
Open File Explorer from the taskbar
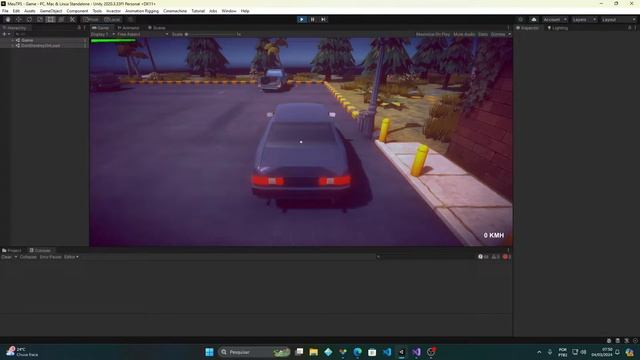(313, 352)
